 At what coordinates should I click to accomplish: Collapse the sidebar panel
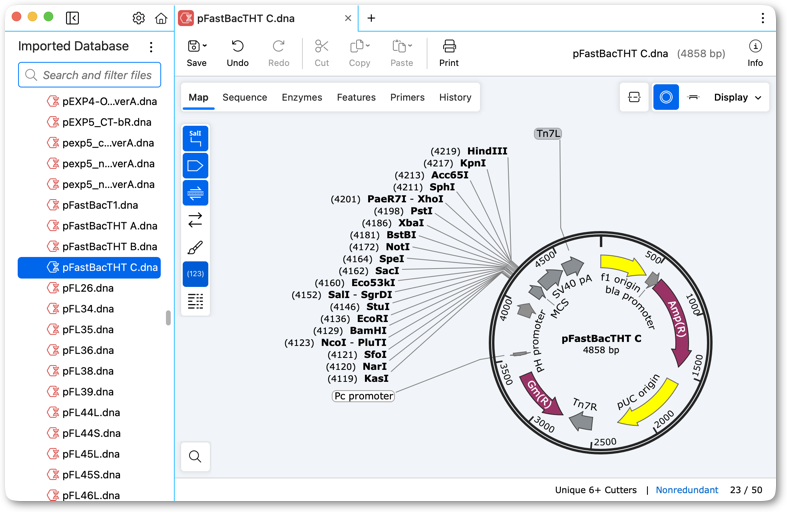[x=72, y=18]
